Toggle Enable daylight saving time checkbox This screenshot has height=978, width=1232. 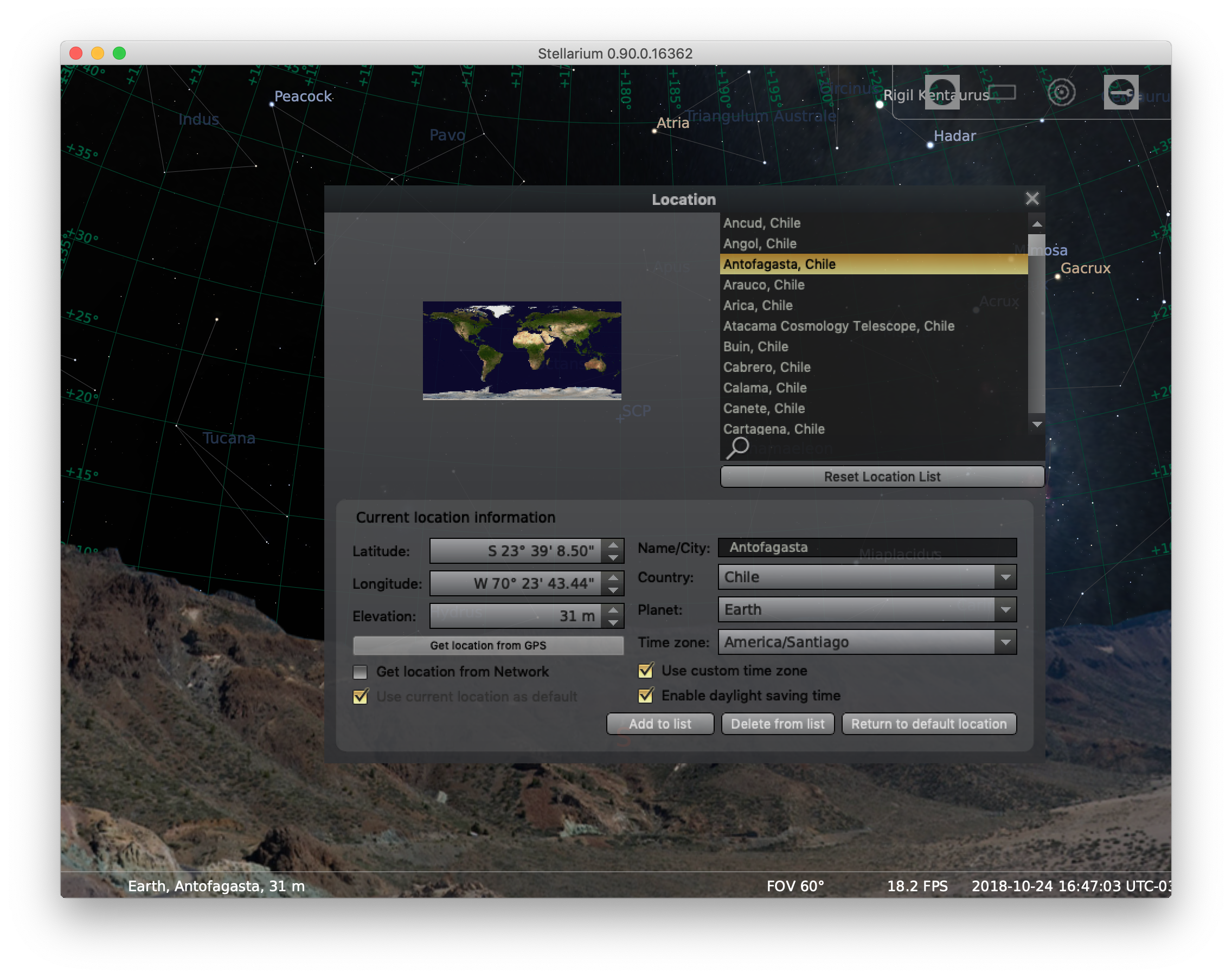click(x=646, y=696)
